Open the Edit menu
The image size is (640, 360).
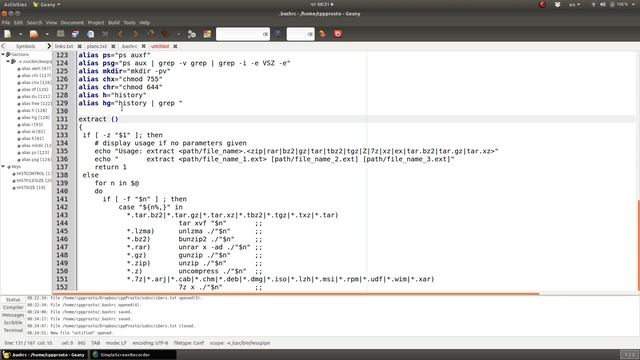pyautogui.click(x=18, y=23)
